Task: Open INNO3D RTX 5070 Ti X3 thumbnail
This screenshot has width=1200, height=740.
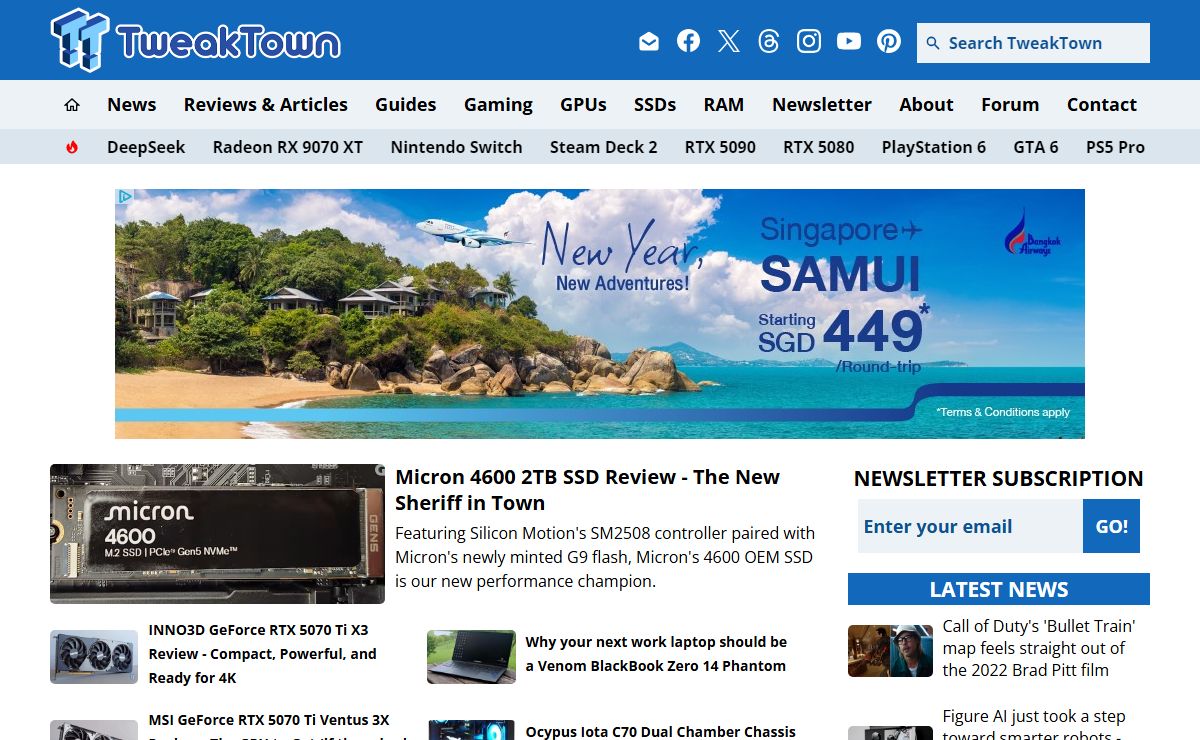Action: 94,656
